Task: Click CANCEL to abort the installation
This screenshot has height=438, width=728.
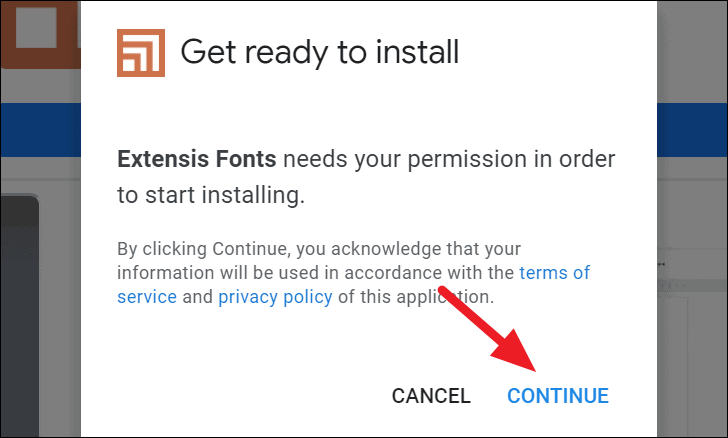Action: 431,396
